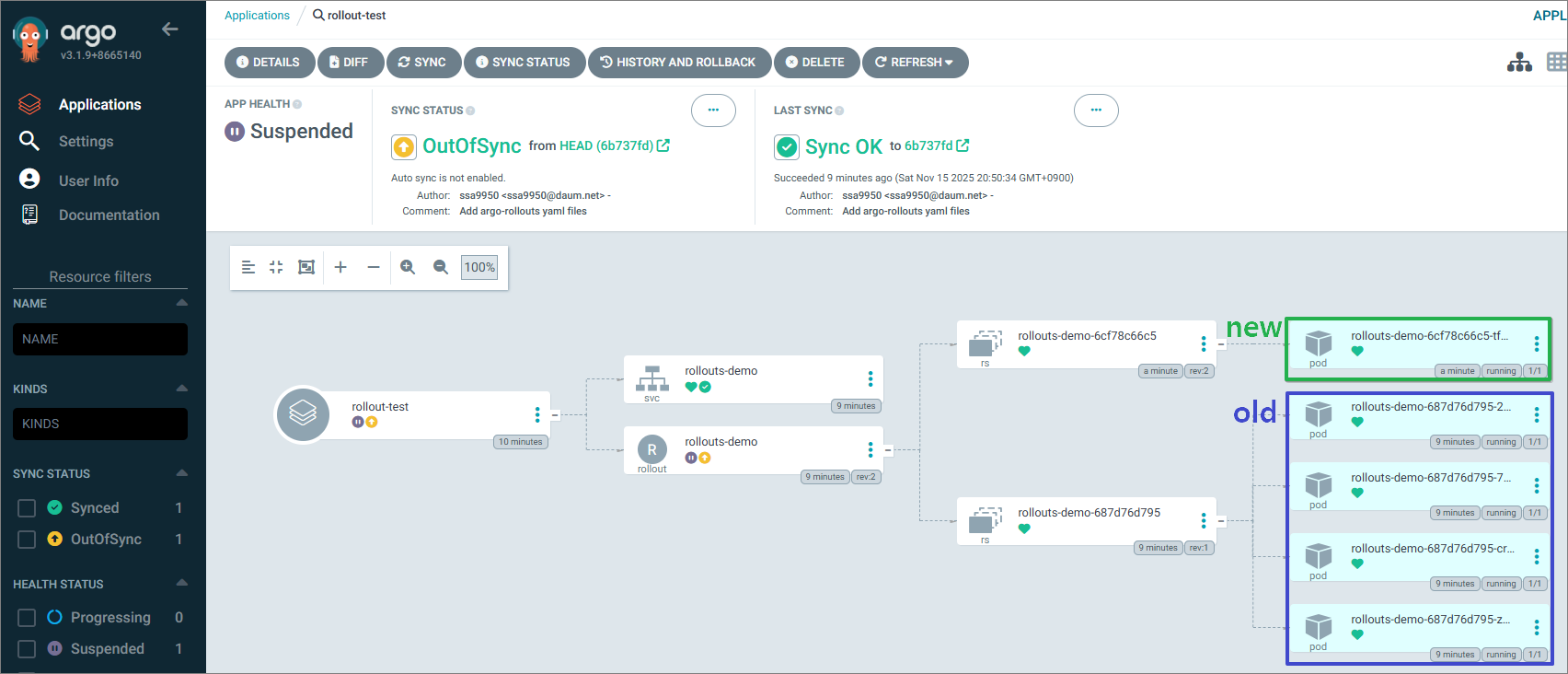This screenshot has height=674, width=1568.
Task: Check the Synced filter checkbox
Action: (27, 508)
